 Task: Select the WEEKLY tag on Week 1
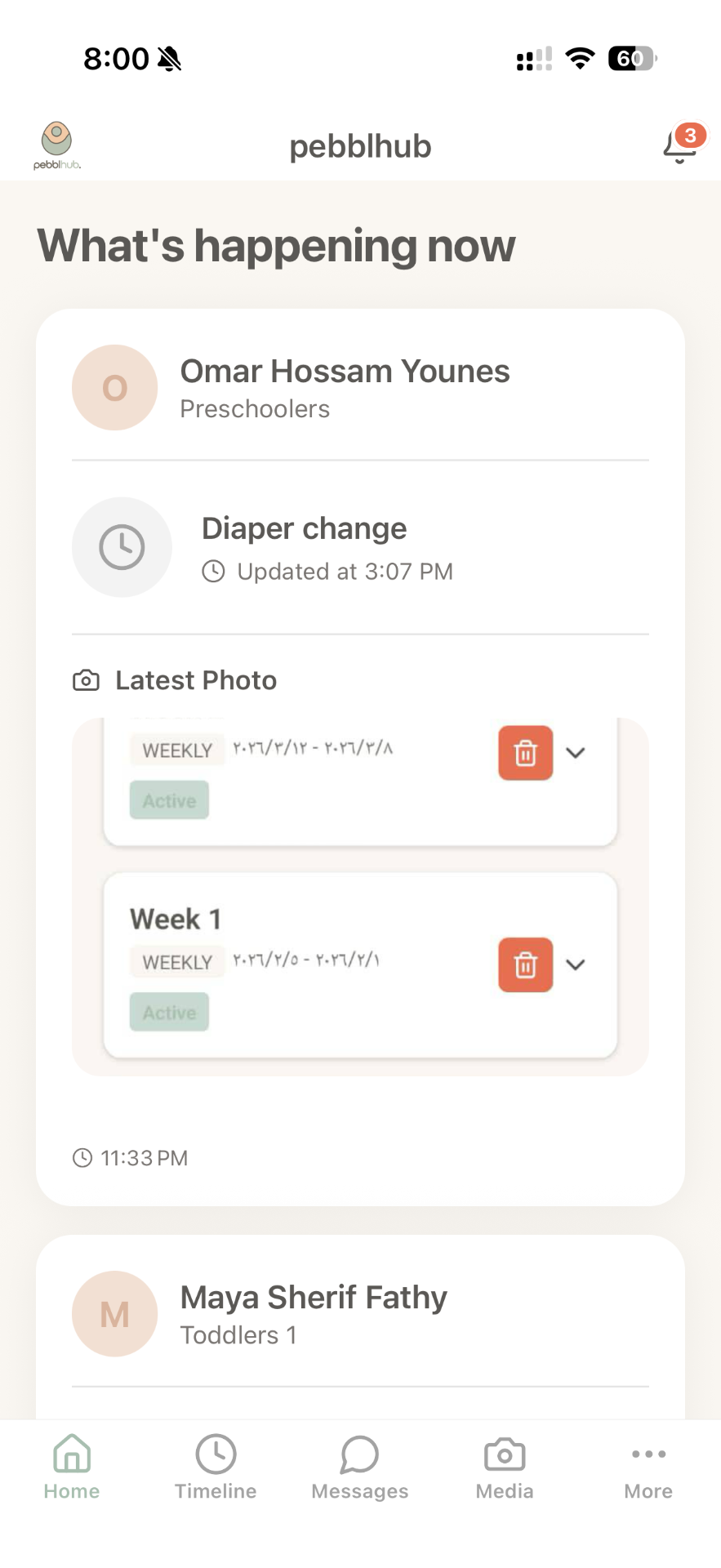177,963
